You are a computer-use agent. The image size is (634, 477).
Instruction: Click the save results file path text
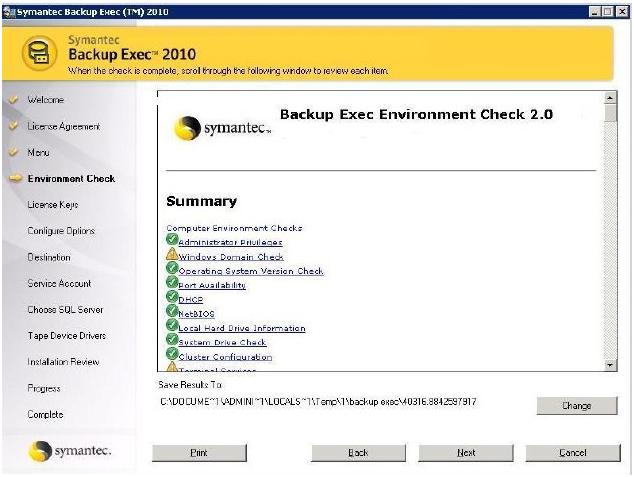(x=318, y=402)
